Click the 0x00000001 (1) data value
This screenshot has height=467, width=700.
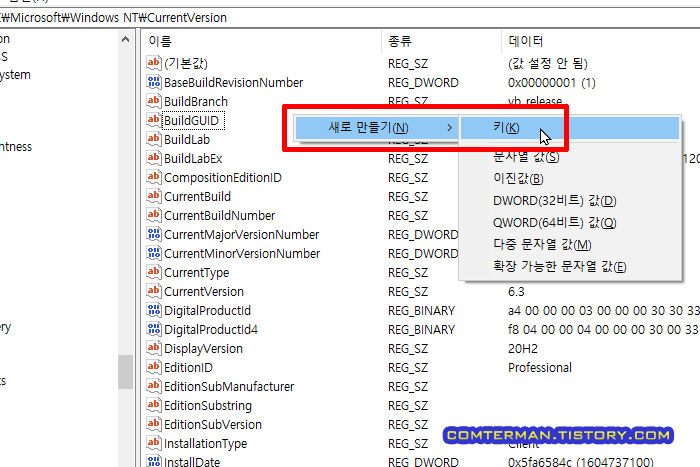click(552, 83)
